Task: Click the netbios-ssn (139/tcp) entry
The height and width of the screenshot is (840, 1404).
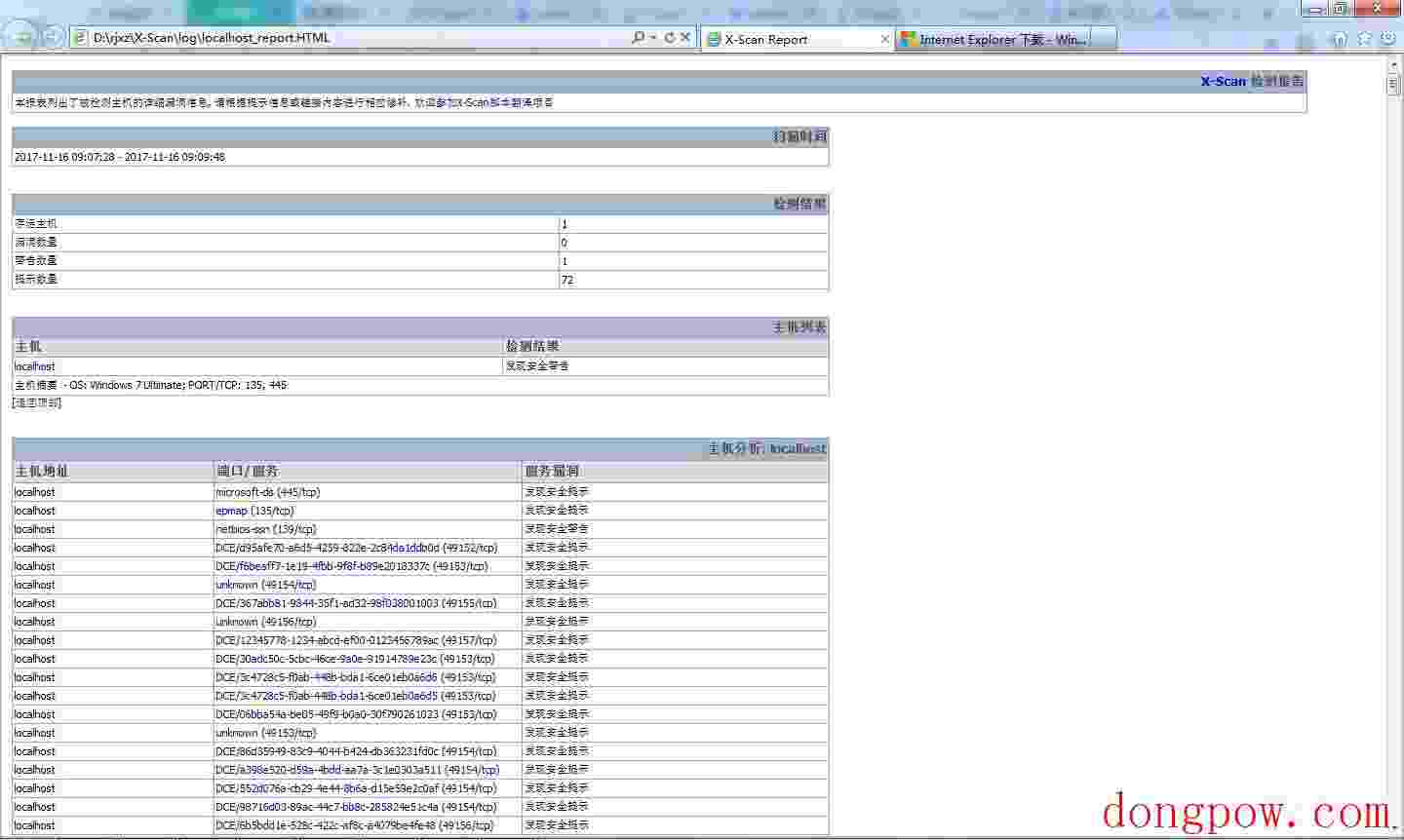Action: pyautogui.click(x=266, y=529)
